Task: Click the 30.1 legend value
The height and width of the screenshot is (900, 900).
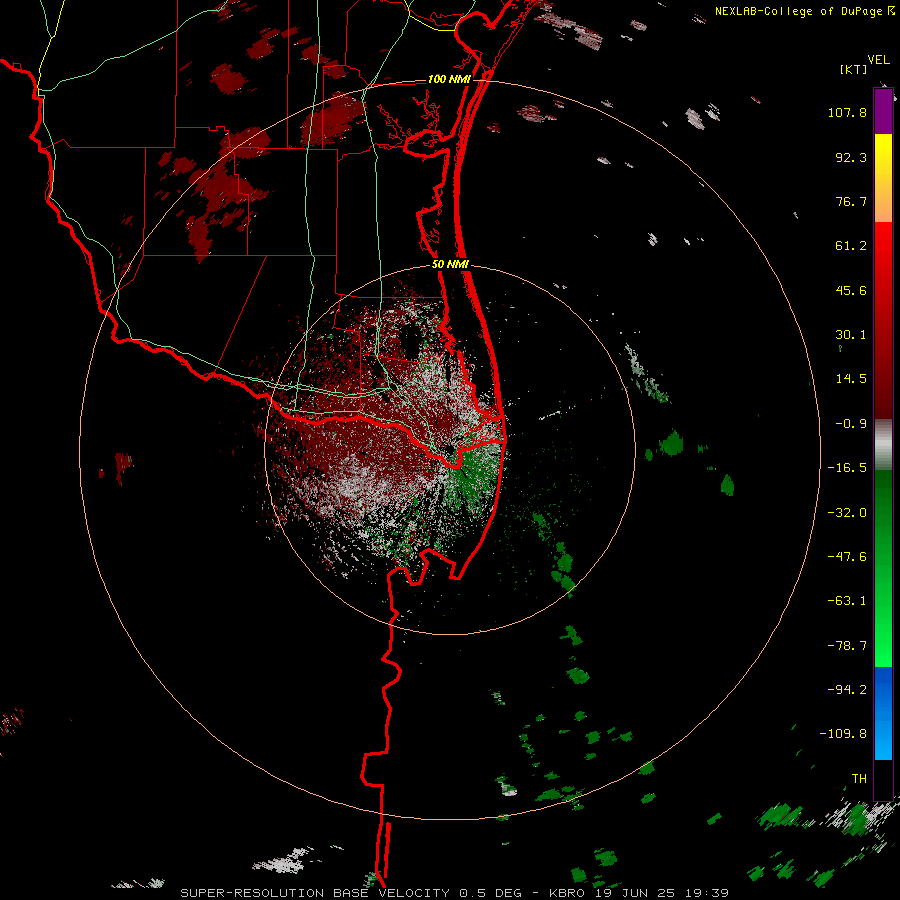Action: click(851, 335)
